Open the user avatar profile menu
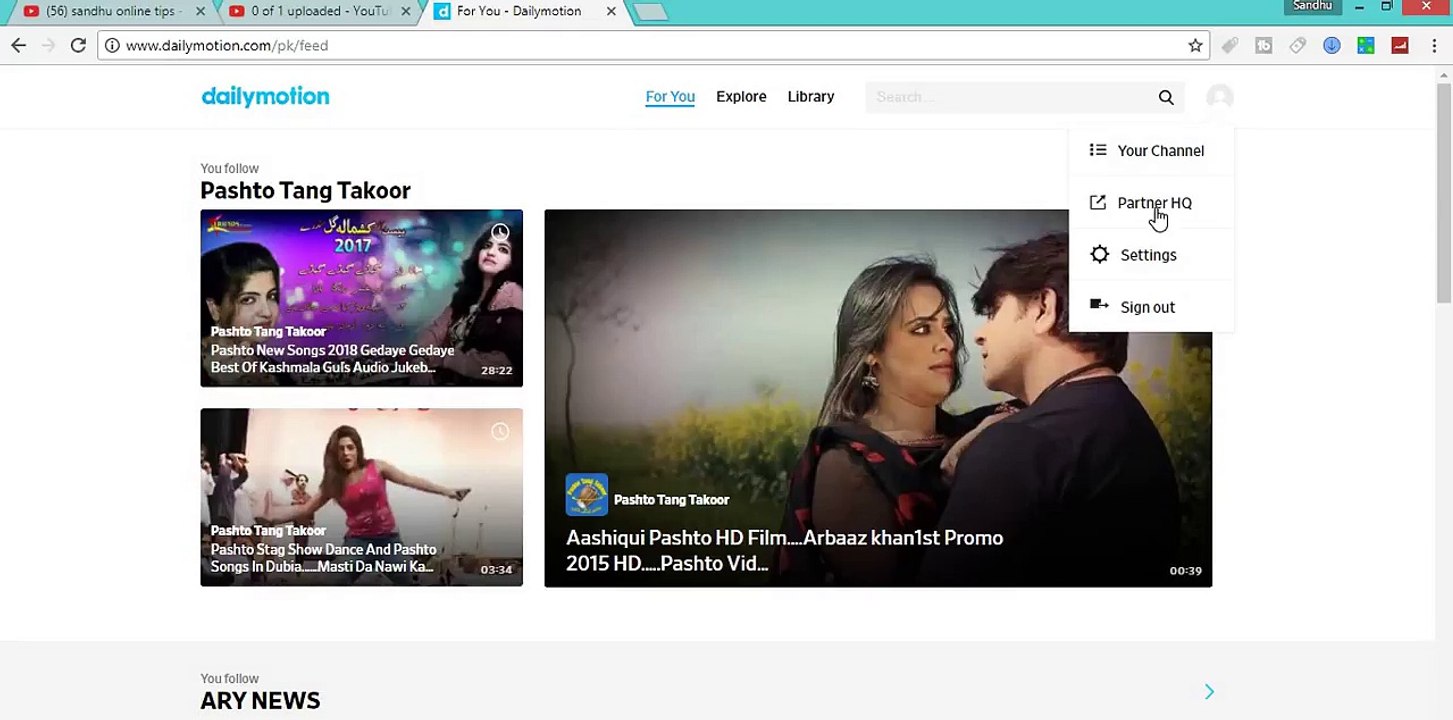Viewport: 1453px width, 720px height. 1219,97
